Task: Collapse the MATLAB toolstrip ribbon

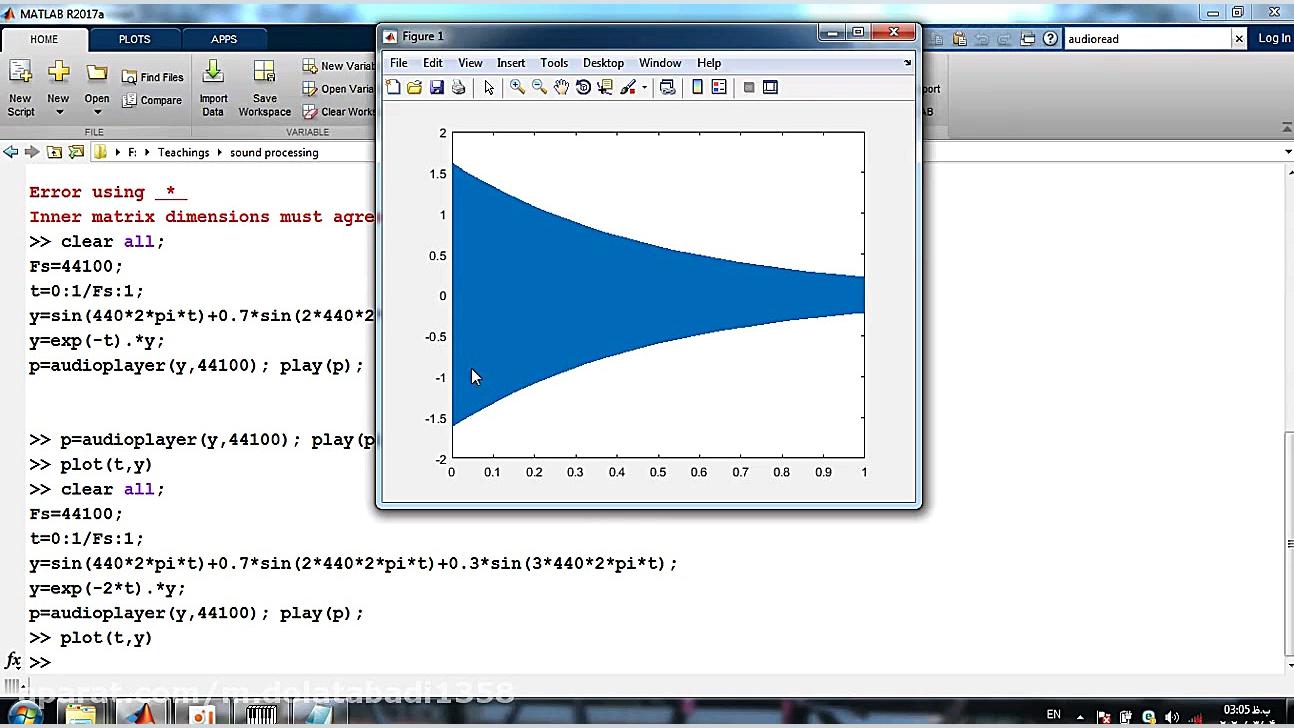Action: coord(1286,127)
